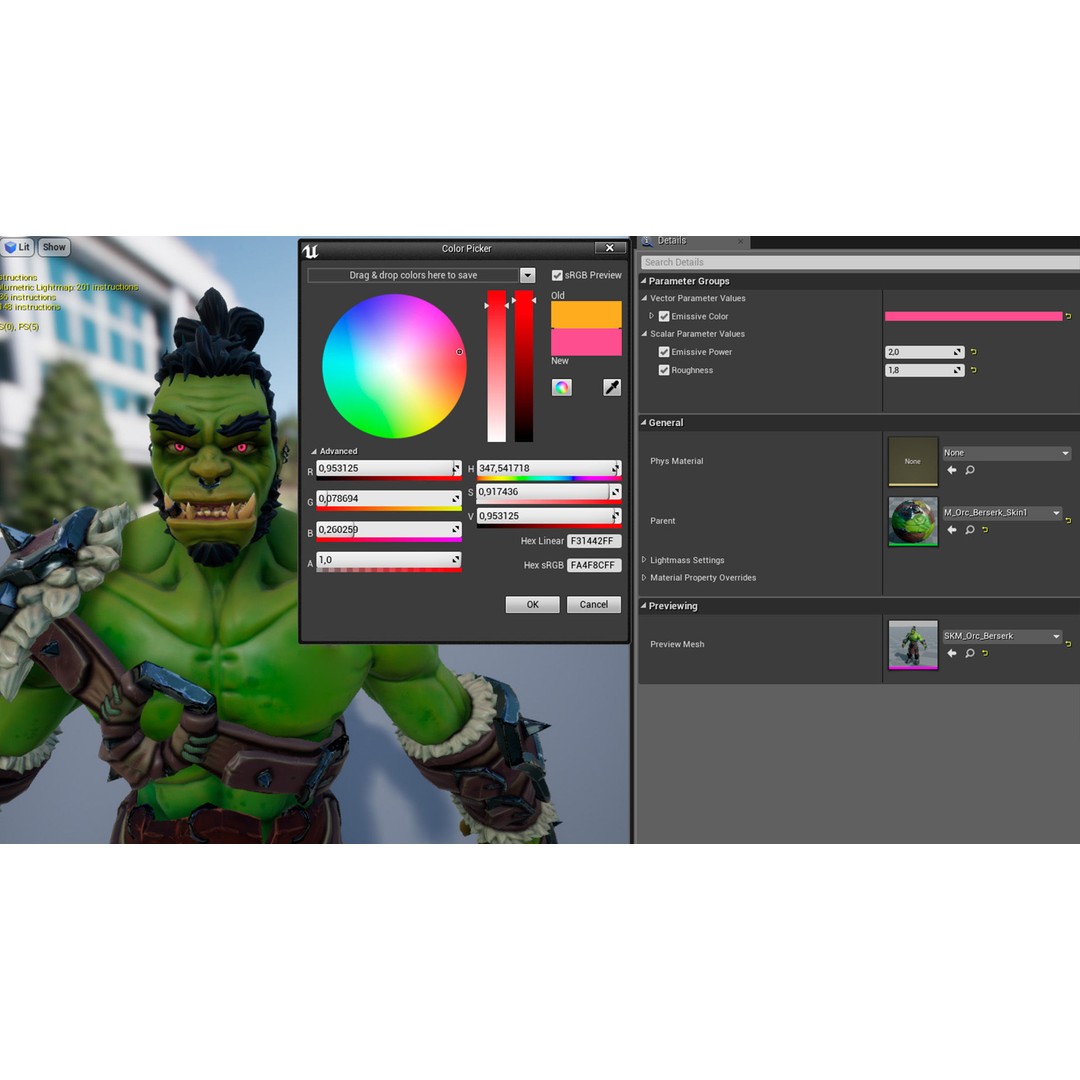
Task: Open the Lit view mode menu
Action: point(18,247)
